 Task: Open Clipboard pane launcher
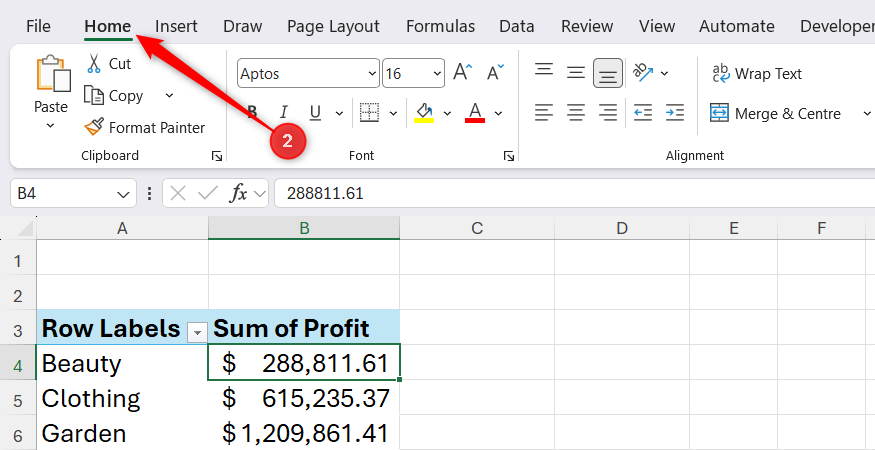pos(217,156)
